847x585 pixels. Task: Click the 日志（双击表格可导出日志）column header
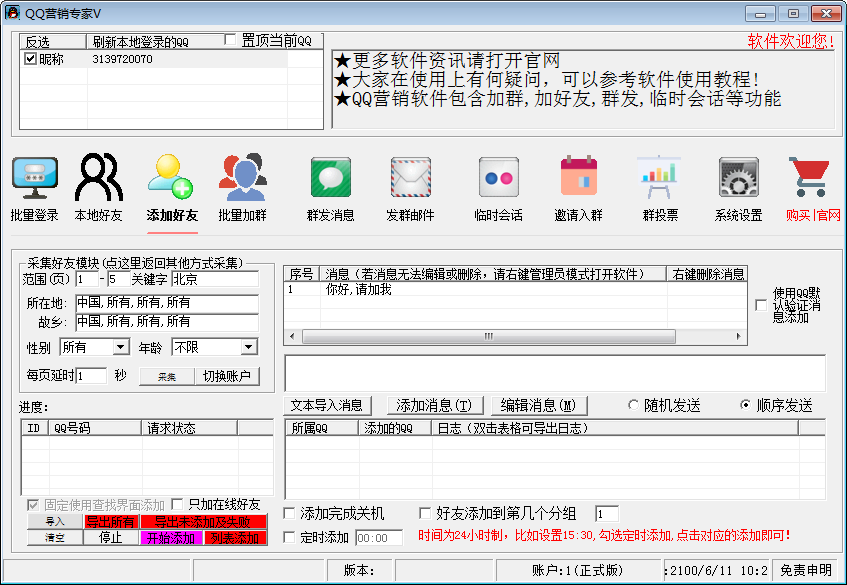(x=615, y=428)
